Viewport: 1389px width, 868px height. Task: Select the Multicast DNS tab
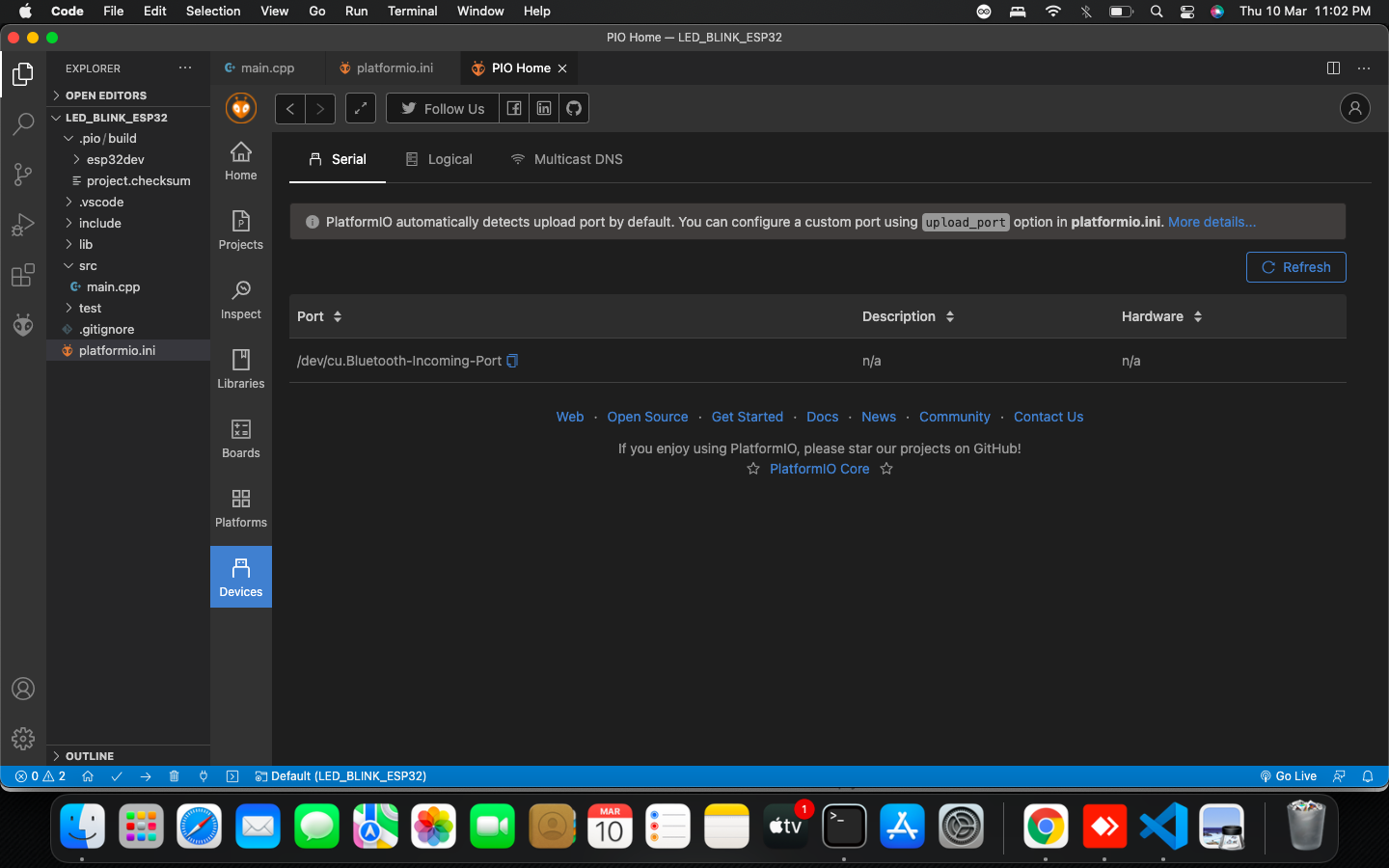tap(567, 159)
